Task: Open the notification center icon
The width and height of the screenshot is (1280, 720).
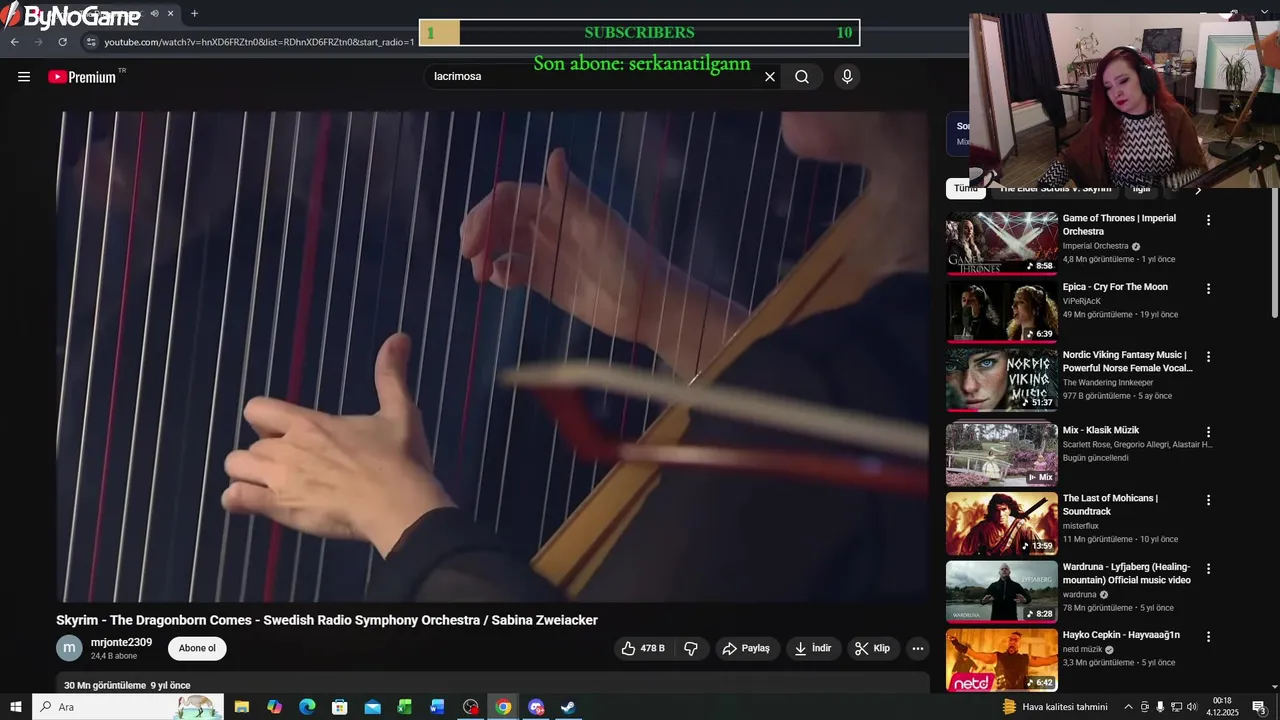Action: pyautogui.click(x=1260, y=707)
